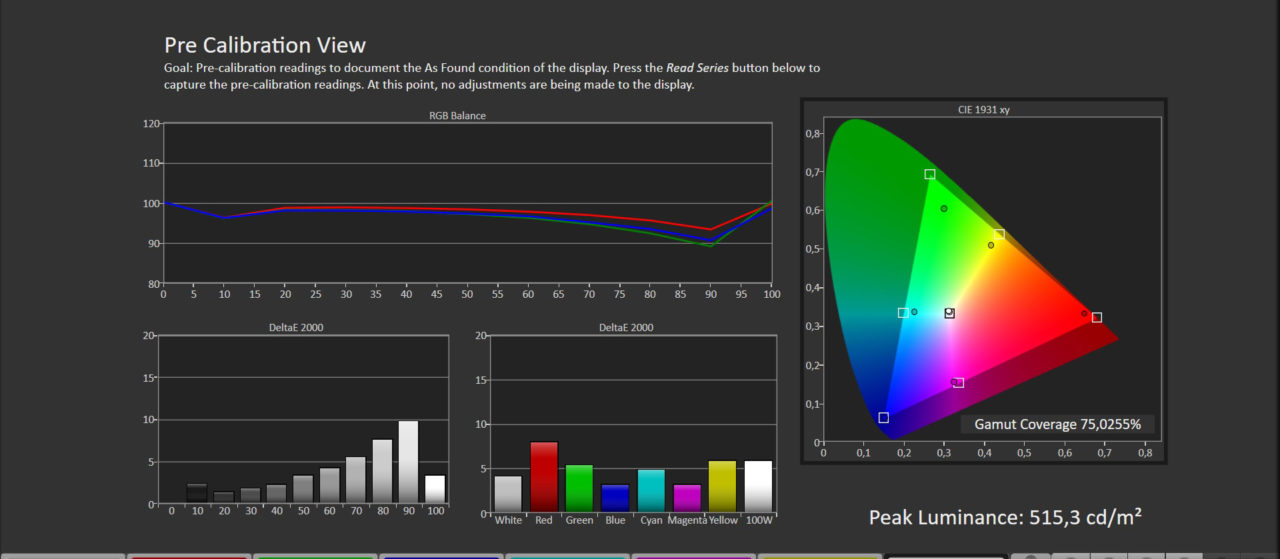Pick the cyan swatch in bottom strip

click(567, 556)
